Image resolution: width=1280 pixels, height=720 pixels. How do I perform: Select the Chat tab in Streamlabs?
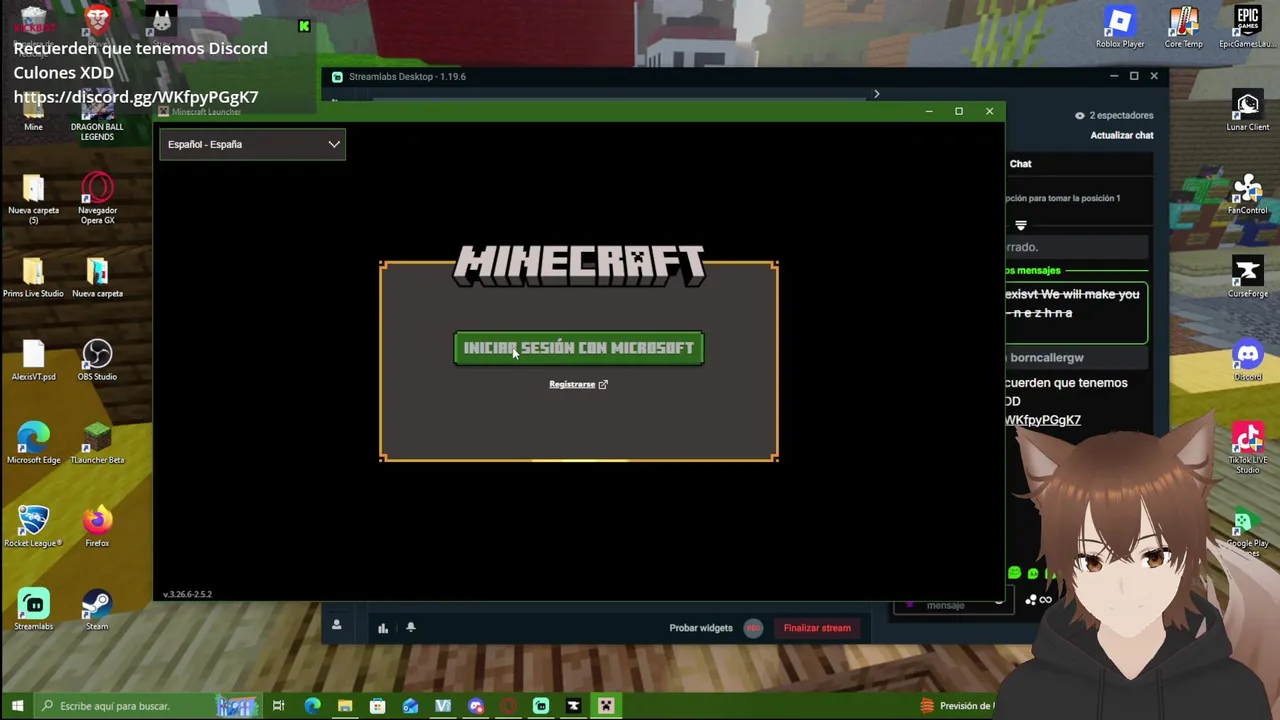[1020, 163]
